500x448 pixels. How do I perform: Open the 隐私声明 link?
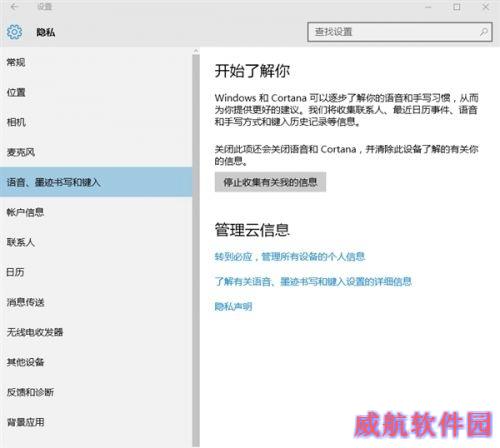(x=233, y=306)
